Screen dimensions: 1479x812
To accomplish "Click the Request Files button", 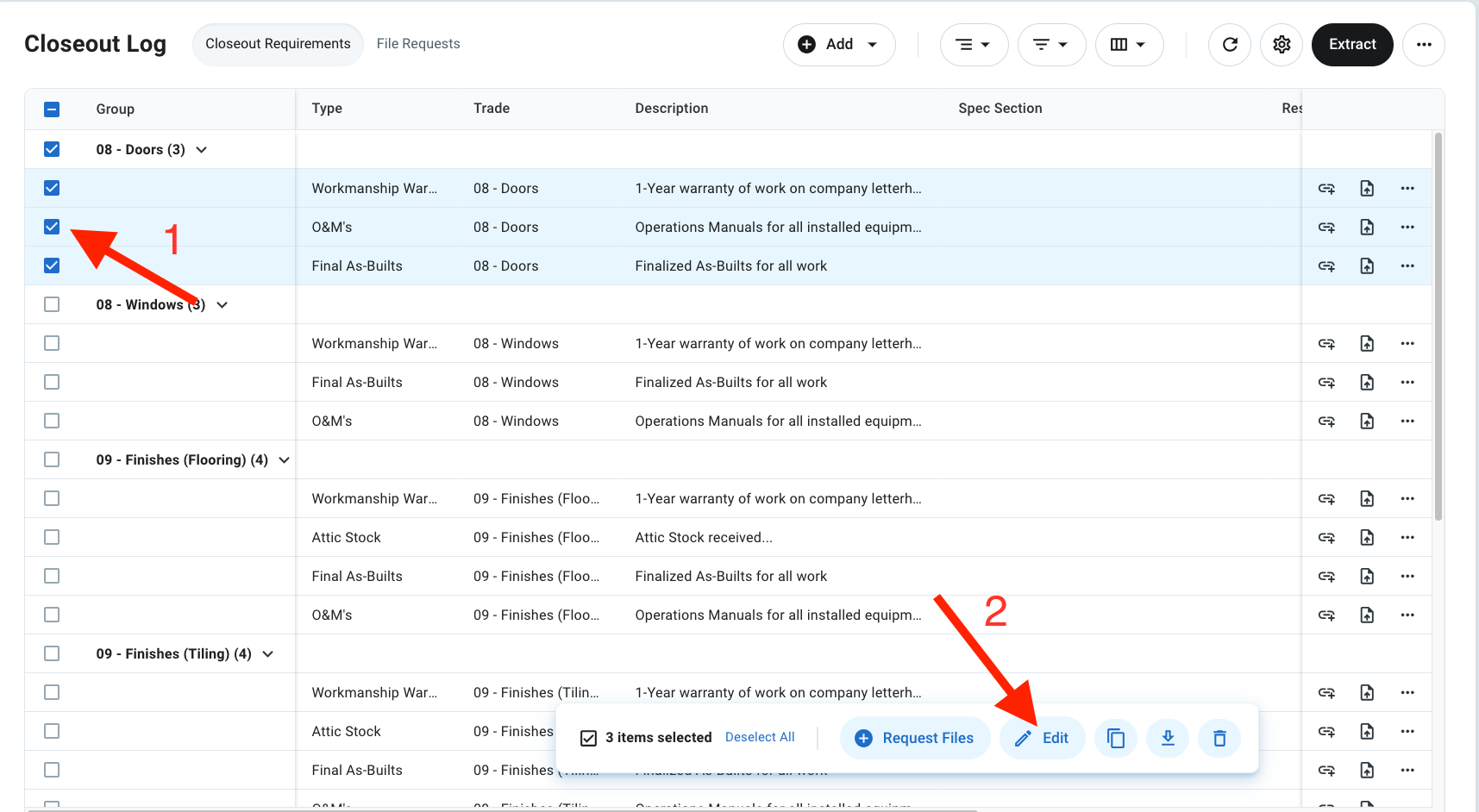I will [915, 738].
